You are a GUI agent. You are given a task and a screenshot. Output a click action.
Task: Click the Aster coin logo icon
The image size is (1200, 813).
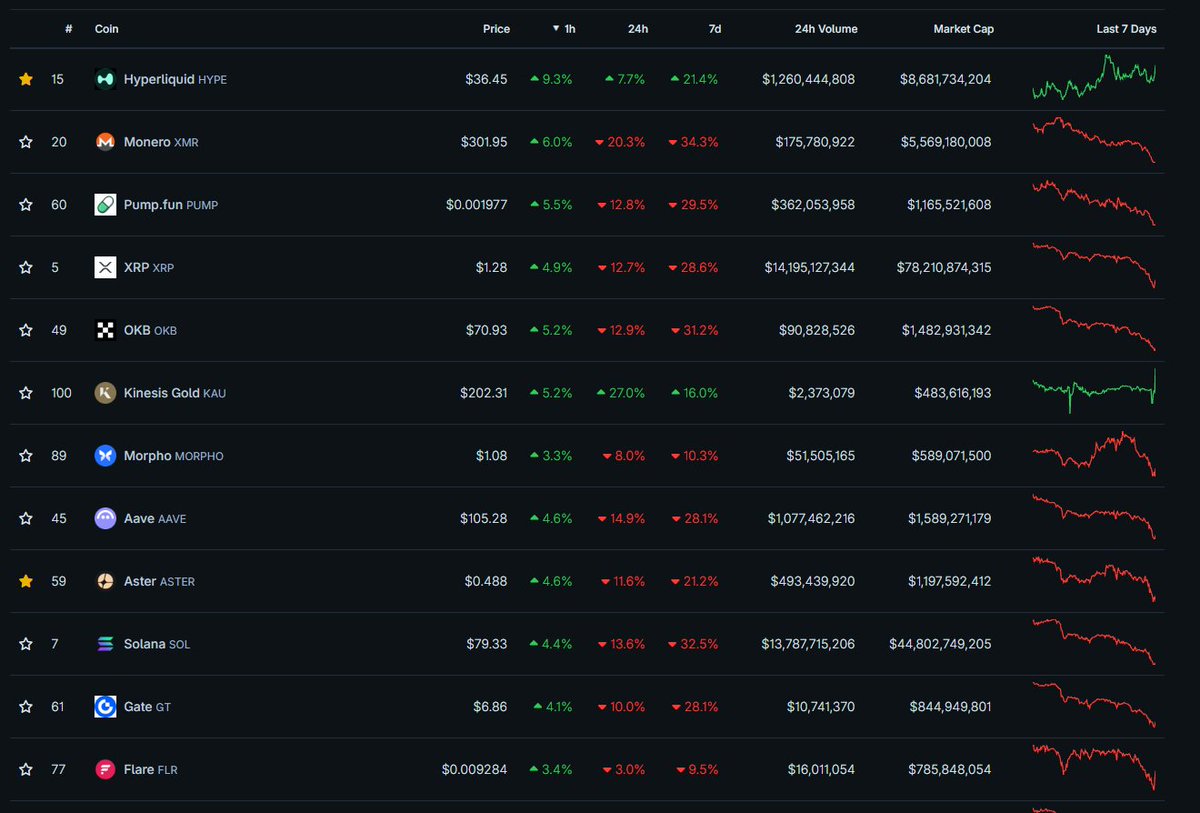105,581
